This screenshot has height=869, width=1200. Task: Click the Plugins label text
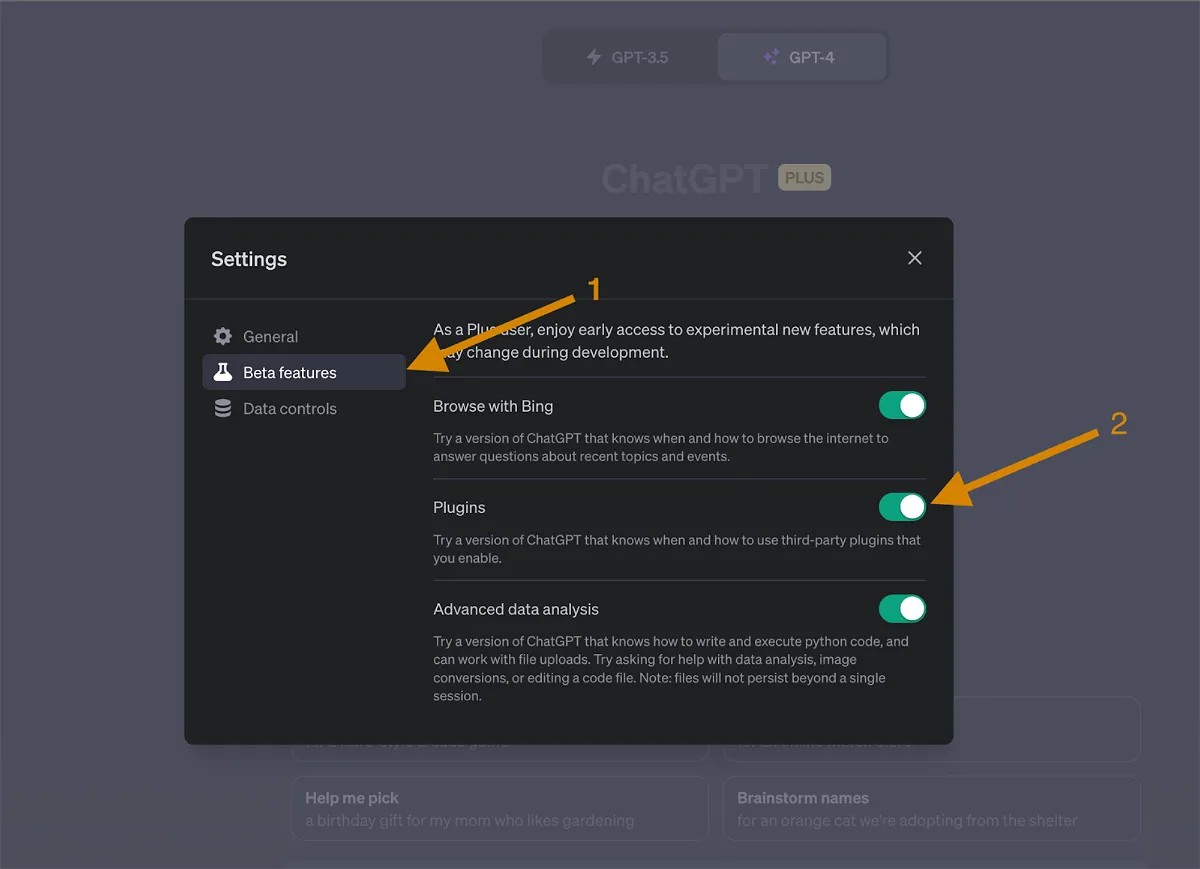tap(459, 507)
